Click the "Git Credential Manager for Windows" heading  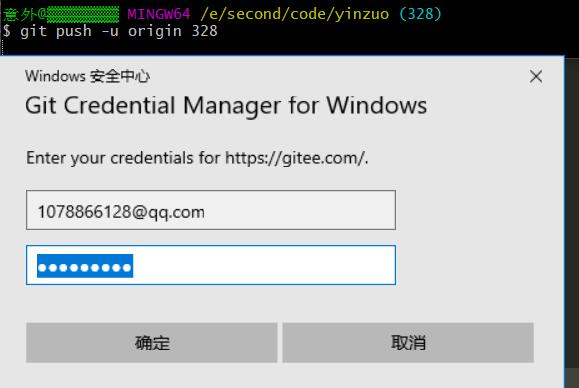(226, 106)
